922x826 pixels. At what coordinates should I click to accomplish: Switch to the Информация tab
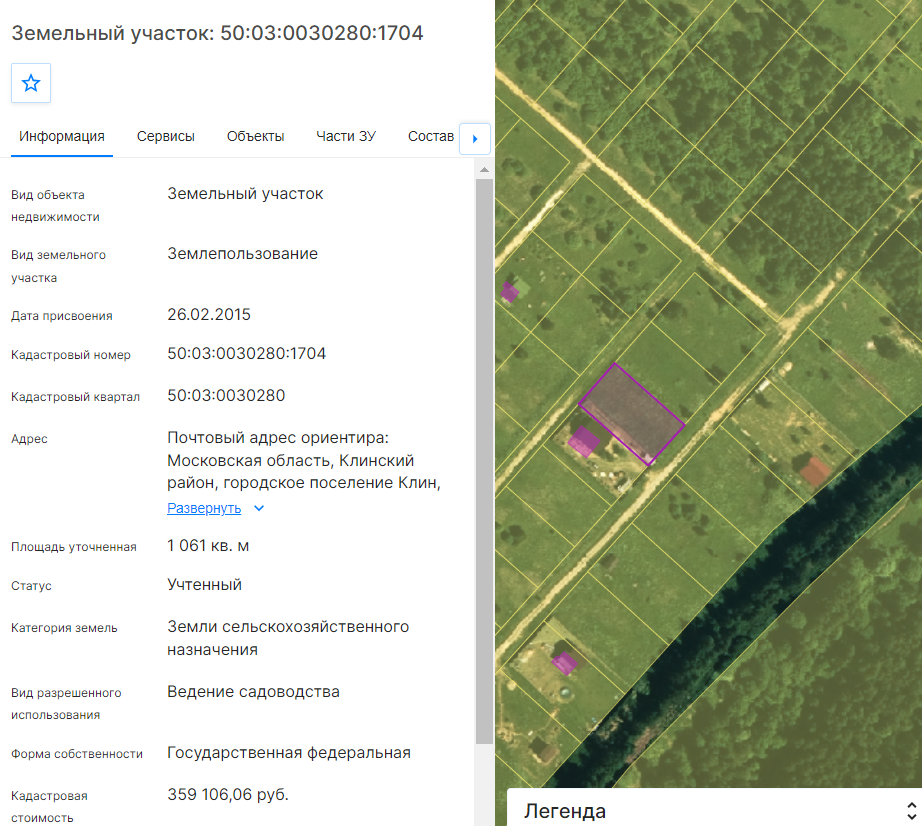[x=62, y=136]
